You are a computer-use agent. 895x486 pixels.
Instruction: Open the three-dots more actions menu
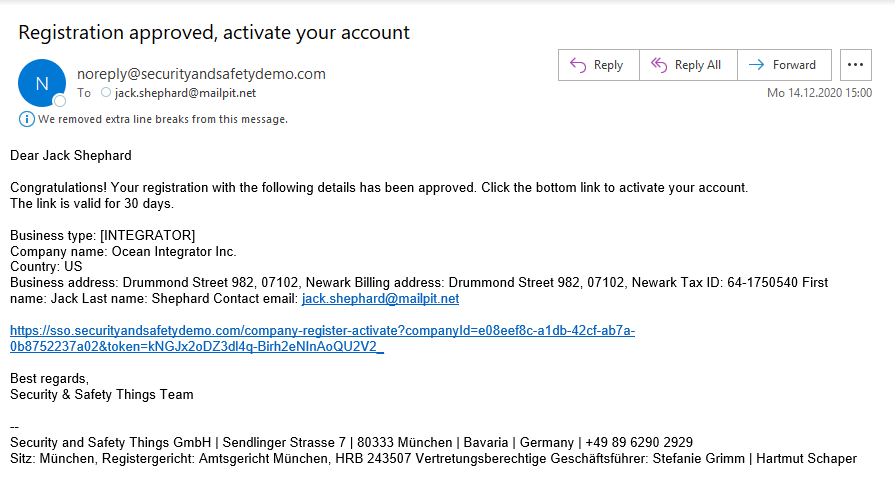click(856, 65)
